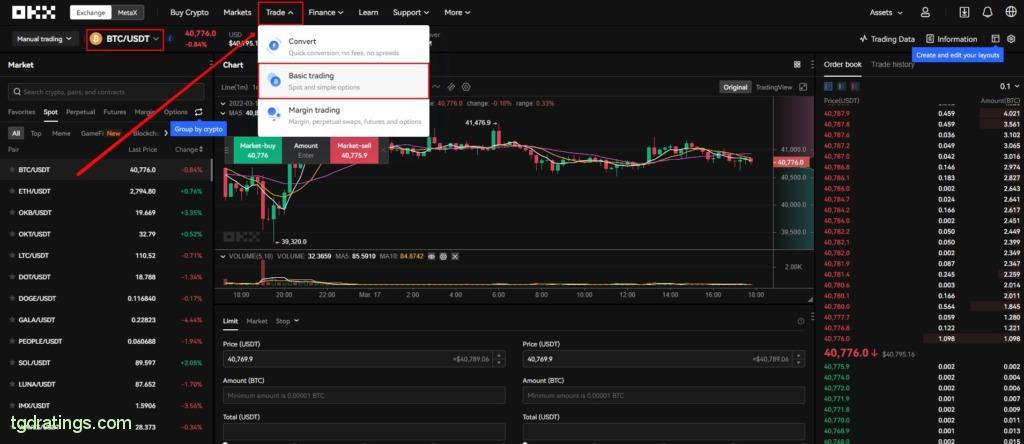Click the Margin trading option icon
This screenshot has height=444, width=1024.
[x=274, y=114]
